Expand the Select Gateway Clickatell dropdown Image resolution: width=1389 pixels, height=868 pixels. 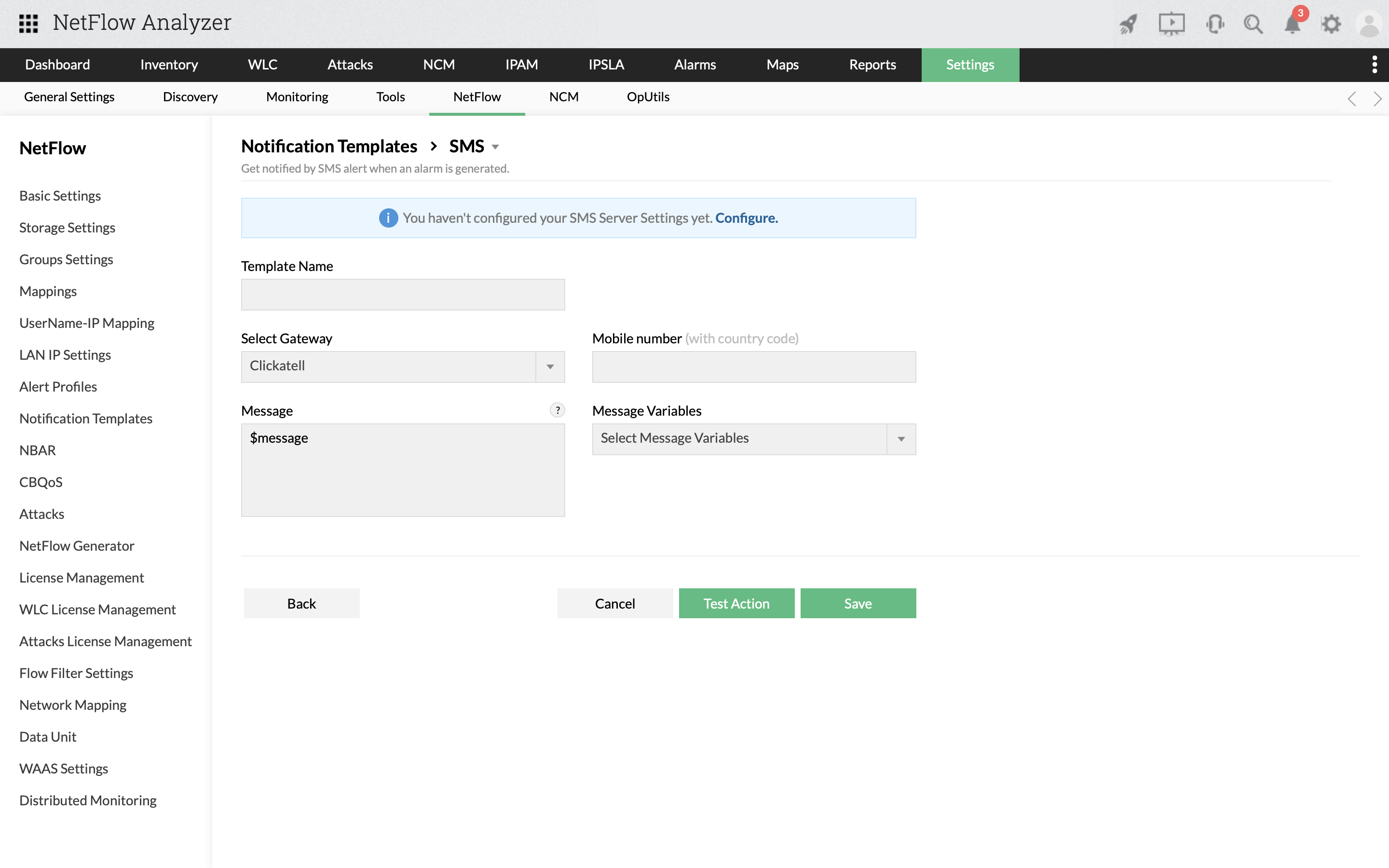(x=550, y=366)
